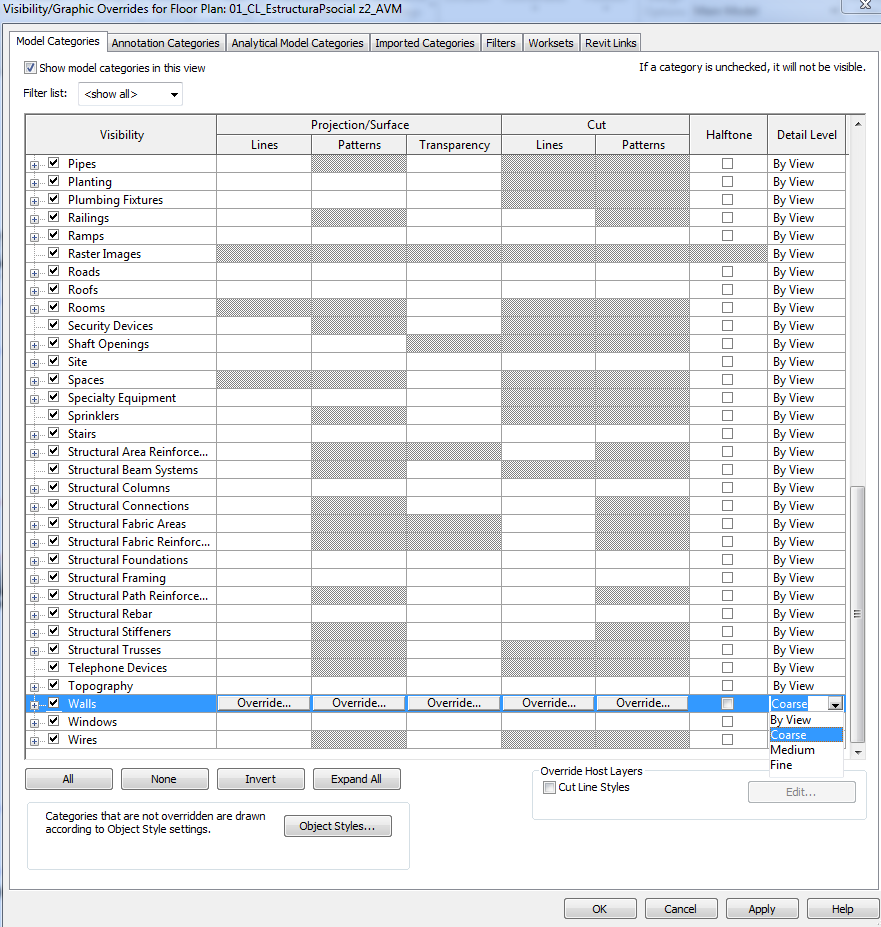
Task: Click Walls Cut Lines Override button
Action: (549, 703)
